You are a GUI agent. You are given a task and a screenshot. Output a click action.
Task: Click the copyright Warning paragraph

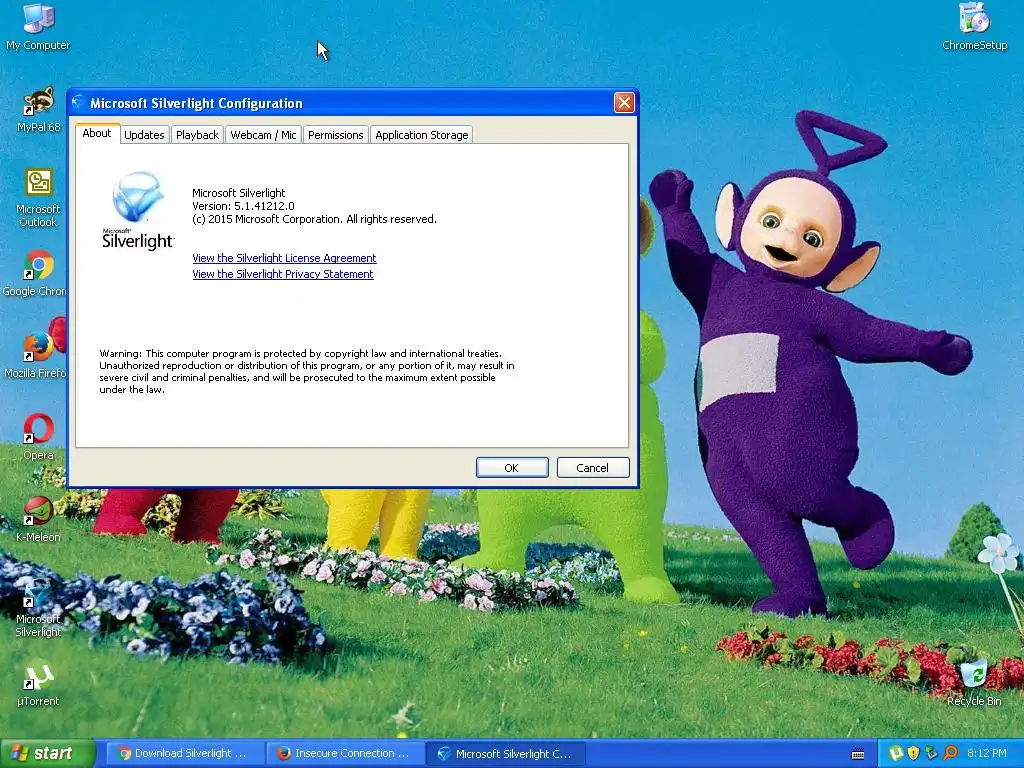point(307,372)
